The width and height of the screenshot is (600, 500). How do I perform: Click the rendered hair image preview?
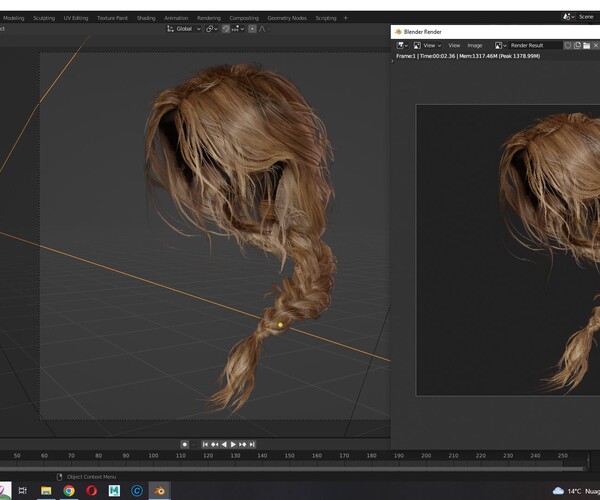pyautogui.click(x=508, y=250)
